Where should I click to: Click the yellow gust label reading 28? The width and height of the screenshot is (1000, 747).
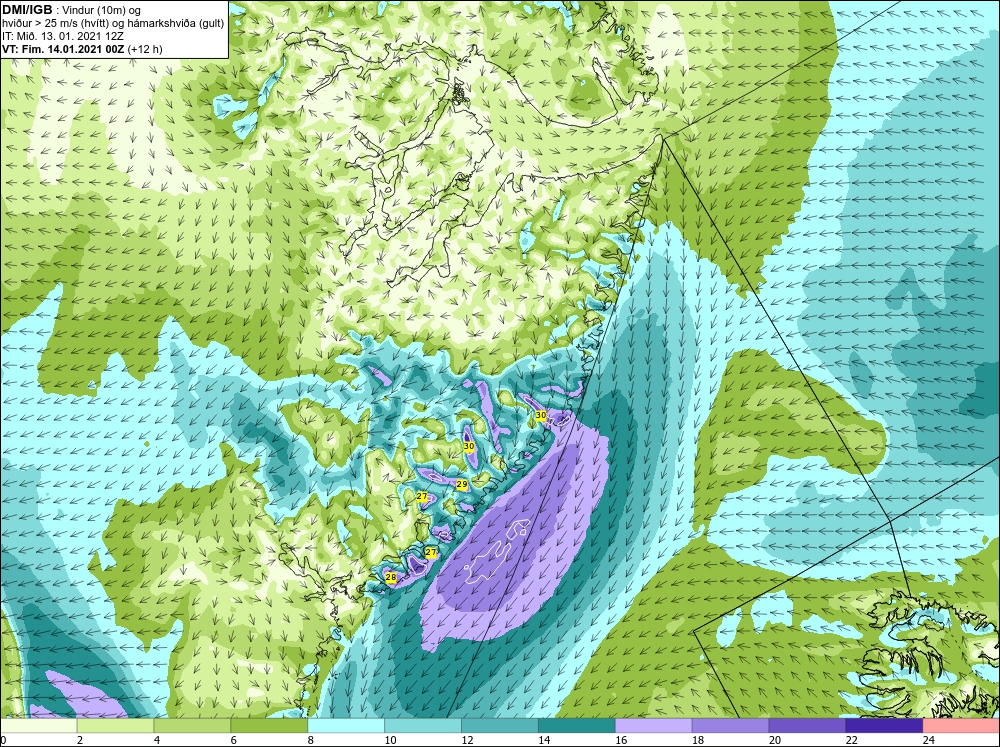(x=391, y=577)
